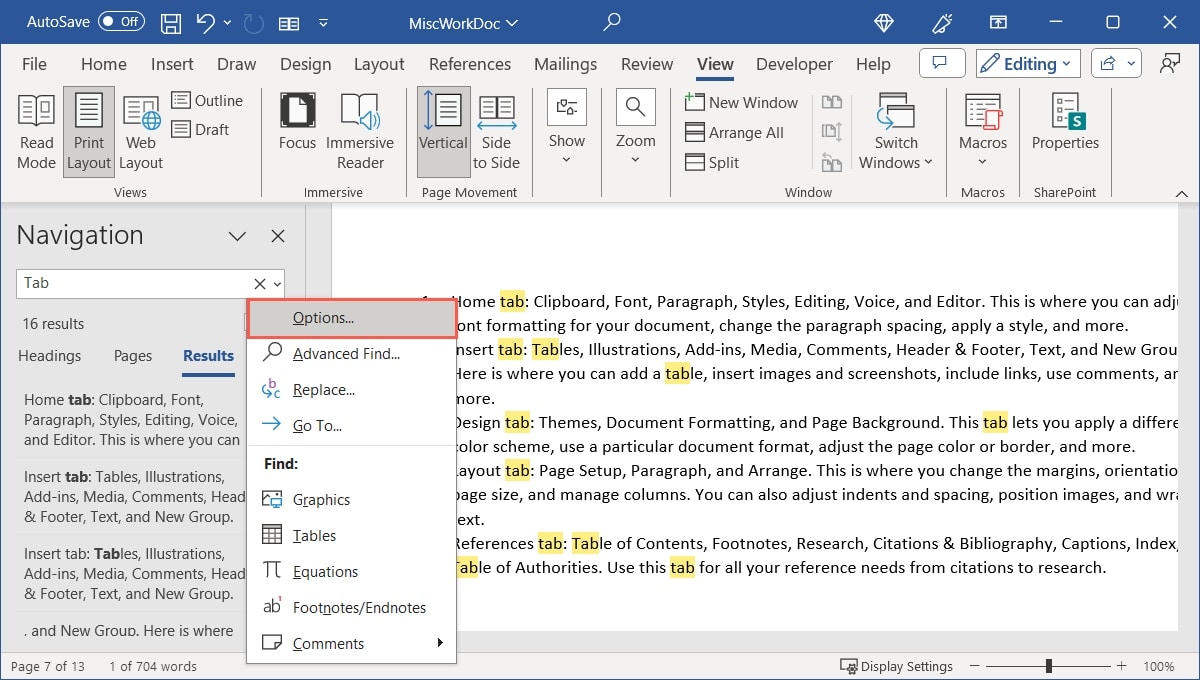This screenshot has width=1200, height=680.
Task: Click the Arrange All button
Action: 736,132
